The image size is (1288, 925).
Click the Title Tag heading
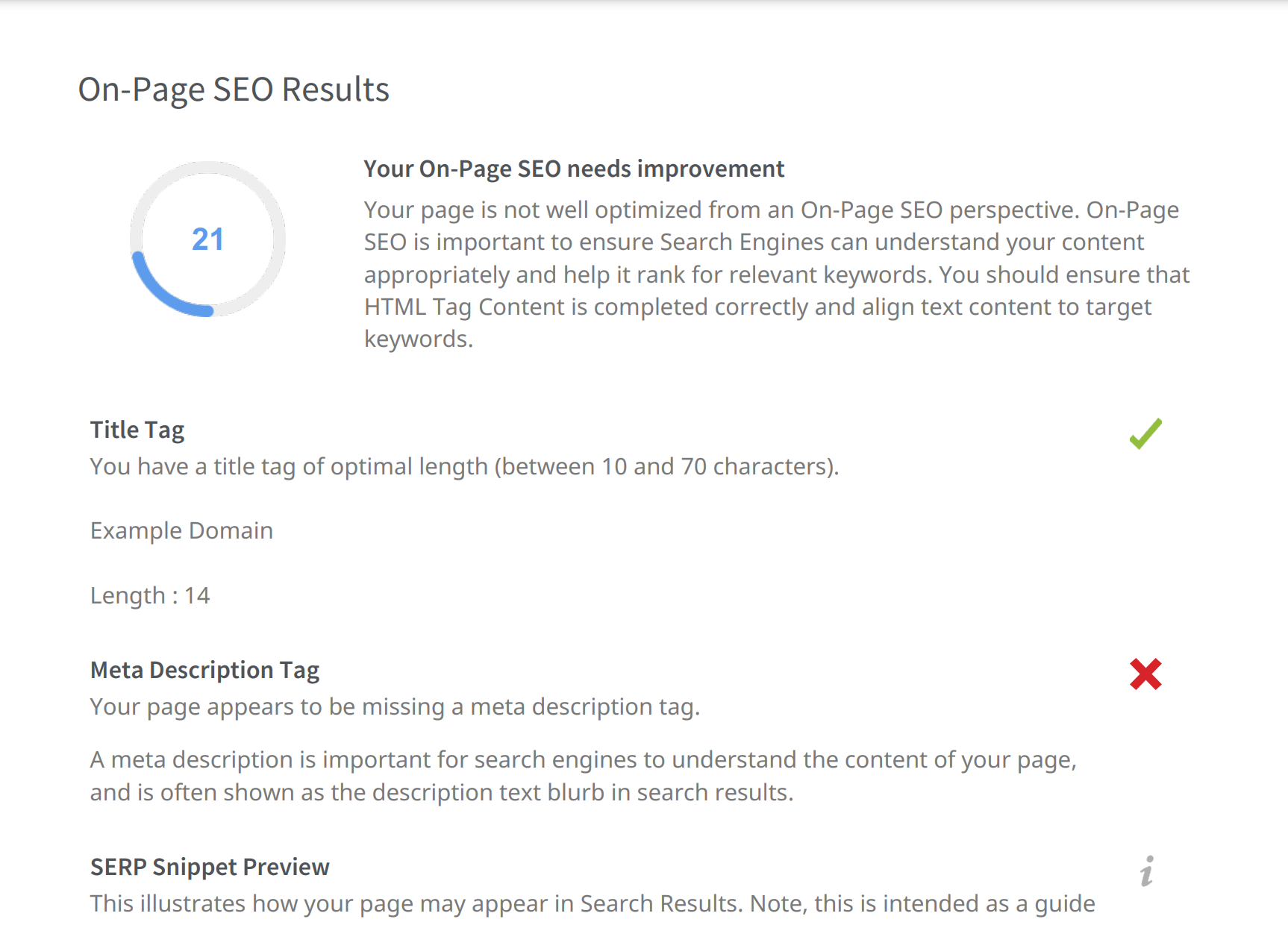[137, 430]
